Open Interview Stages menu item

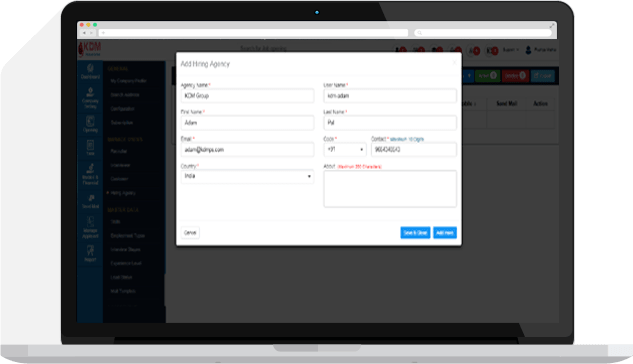(x=126, y=249)
